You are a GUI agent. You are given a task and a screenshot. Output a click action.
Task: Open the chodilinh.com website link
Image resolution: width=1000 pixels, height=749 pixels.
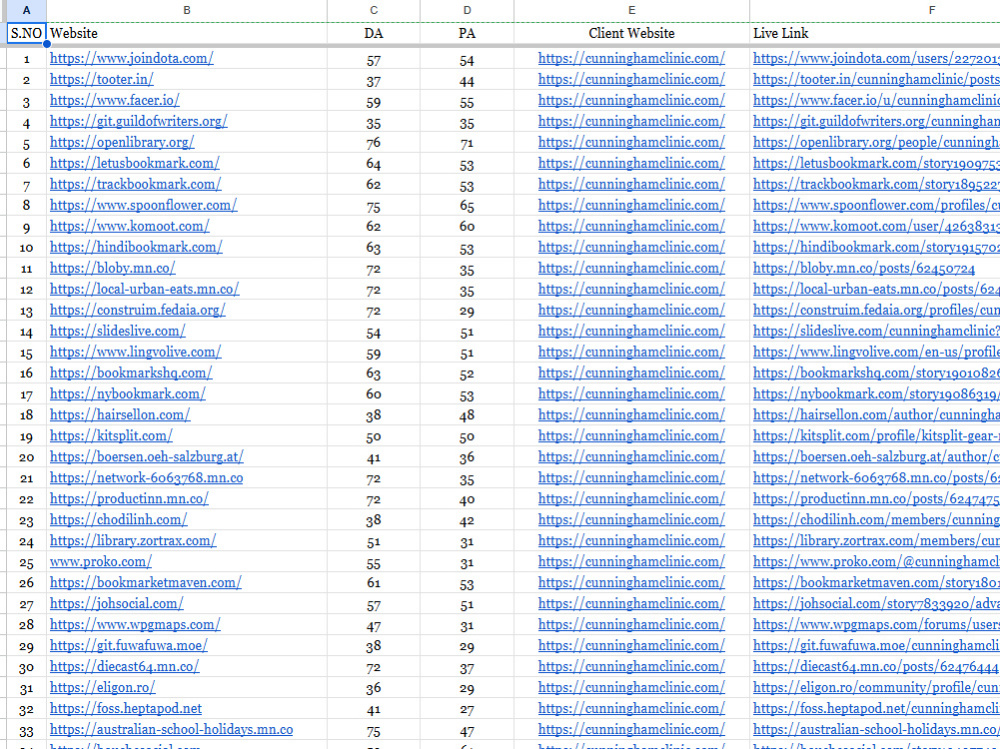click(119, 520)
